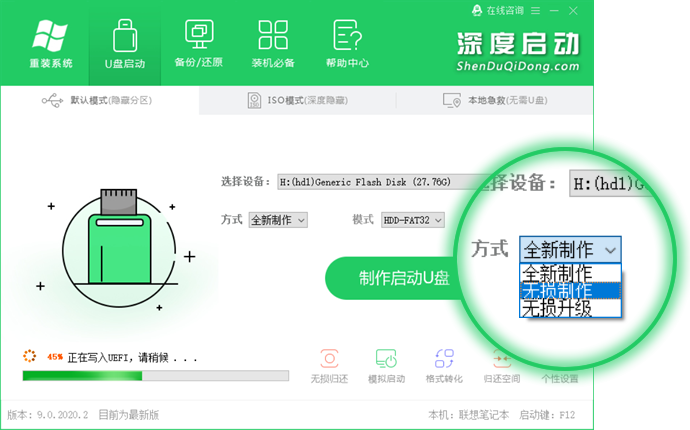
Task: Select the U盘启动 toolbar icon
Action: coord(125,36)
